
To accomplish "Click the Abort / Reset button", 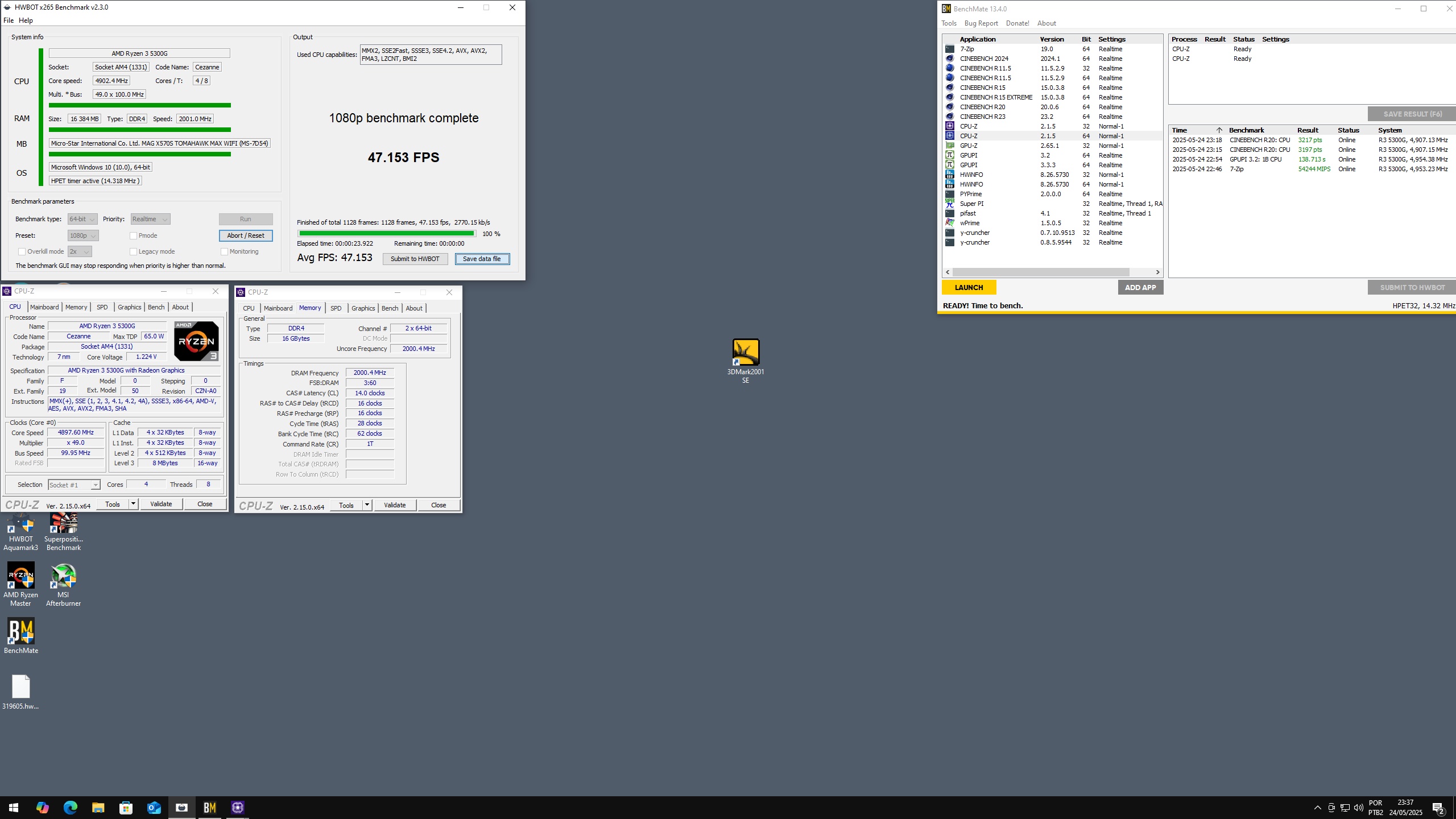I will pyautogui.click(x=246, y=235).
